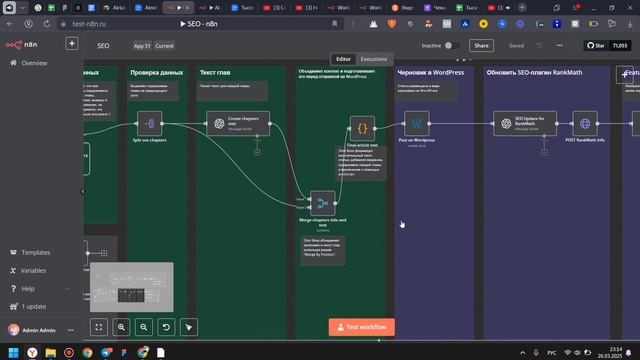Click the Test workflow button
640x360 pixels.
(x=362, y=327)
